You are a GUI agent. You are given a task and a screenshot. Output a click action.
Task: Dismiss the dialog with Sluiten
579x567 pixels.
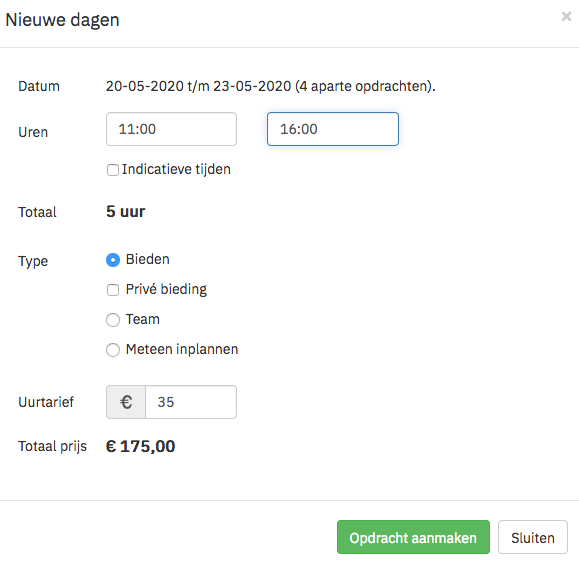(x=532, y=537)
